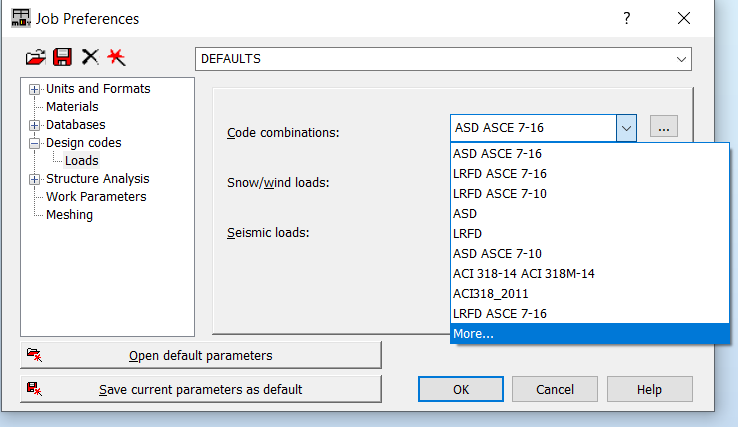Select ASD ASCE 7-10 from the list
This screenshot has height=427, width=738.
tap(498, 254)
